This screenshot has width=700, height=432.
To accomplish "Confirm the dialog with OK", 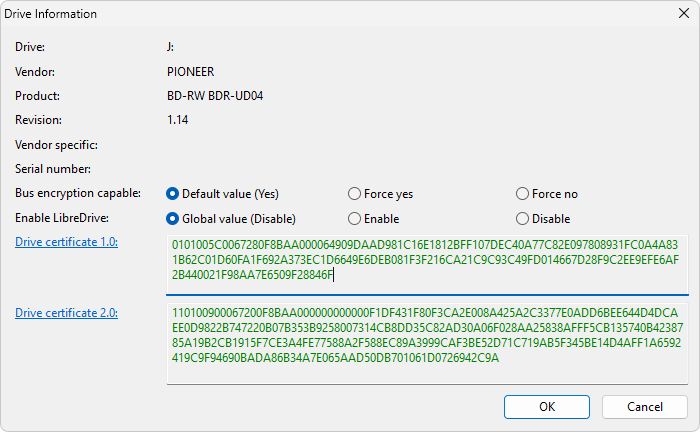I will coord(547,407).
